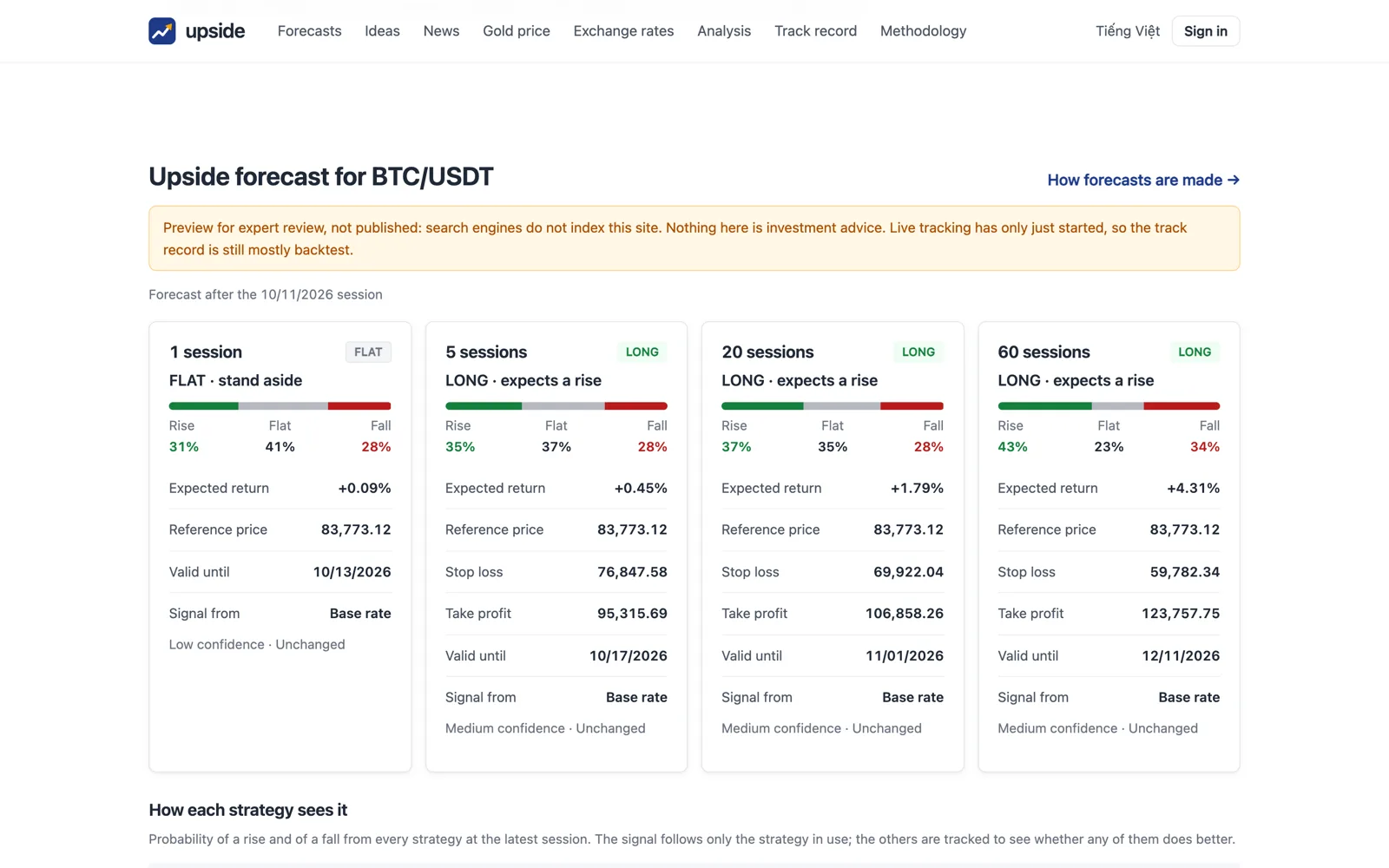Open the Track record page
This screenshot has height=868, width=1389.
point(815,31)
